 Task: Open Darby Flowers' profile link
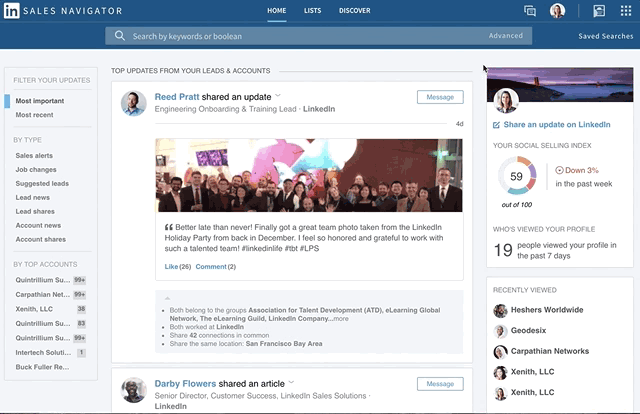coord(185,384)
